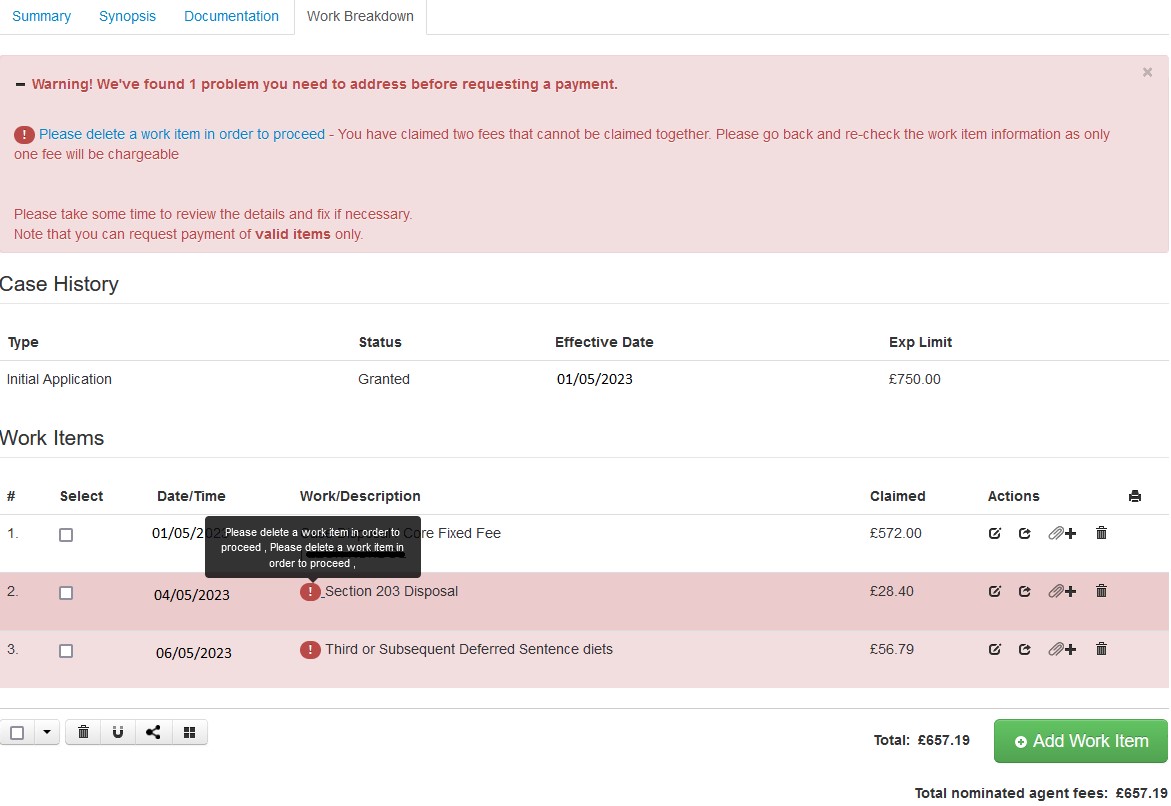Click the Case History effective date 01/05/2023
Viewport: 1171px width, 806px height.
pyautogui.click(x=594, y=379)
